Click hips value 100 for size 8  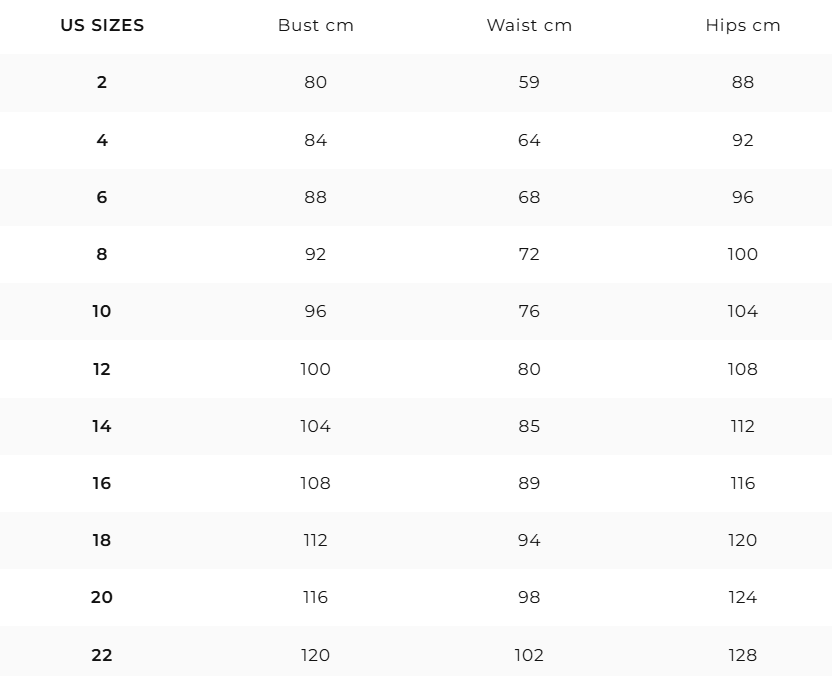pyautogui.click(x=743, y=254)
